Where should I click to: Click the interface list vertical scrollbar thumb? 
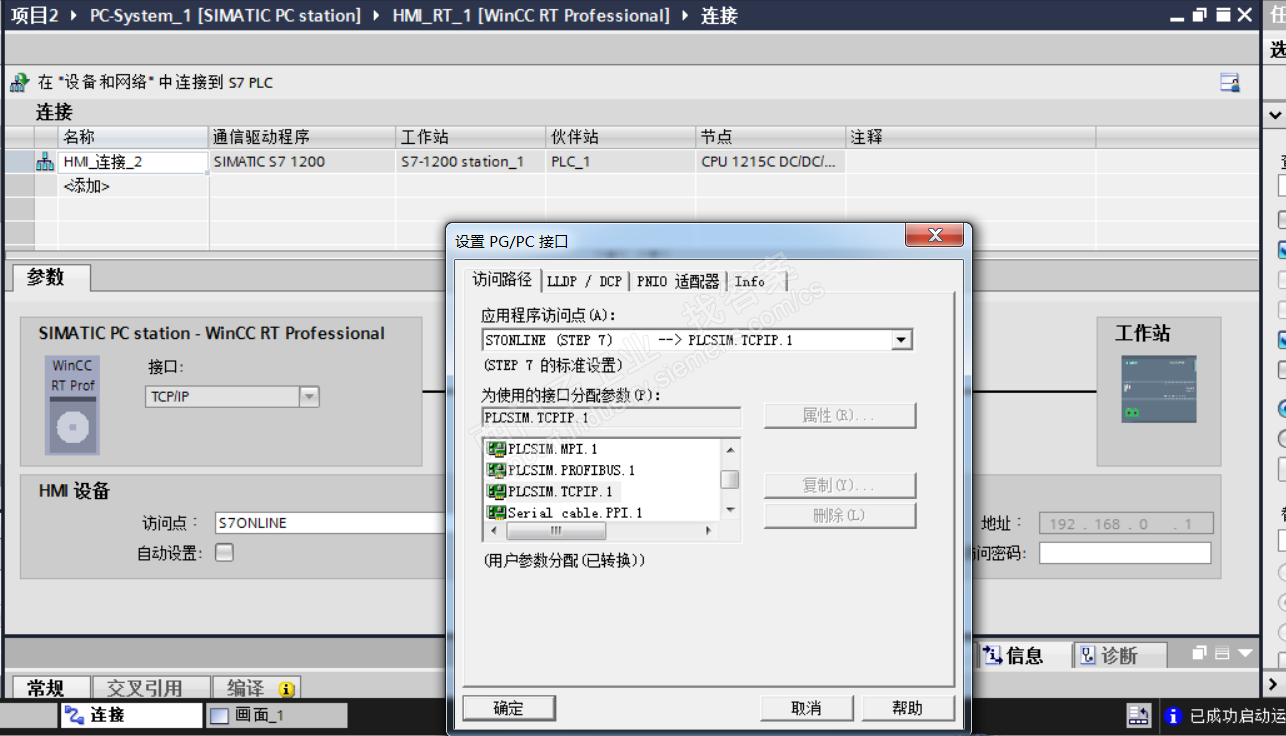click(x=731, y=479)
